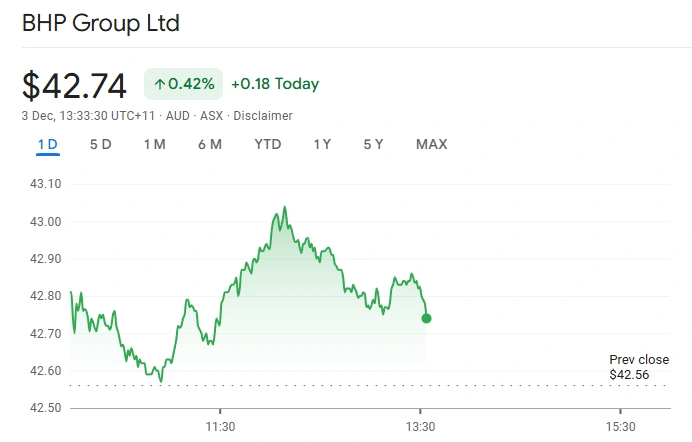Screen dimensions: 692x442
Task: Click the 11:30 time axis label
Action: (x=220, y=425)
